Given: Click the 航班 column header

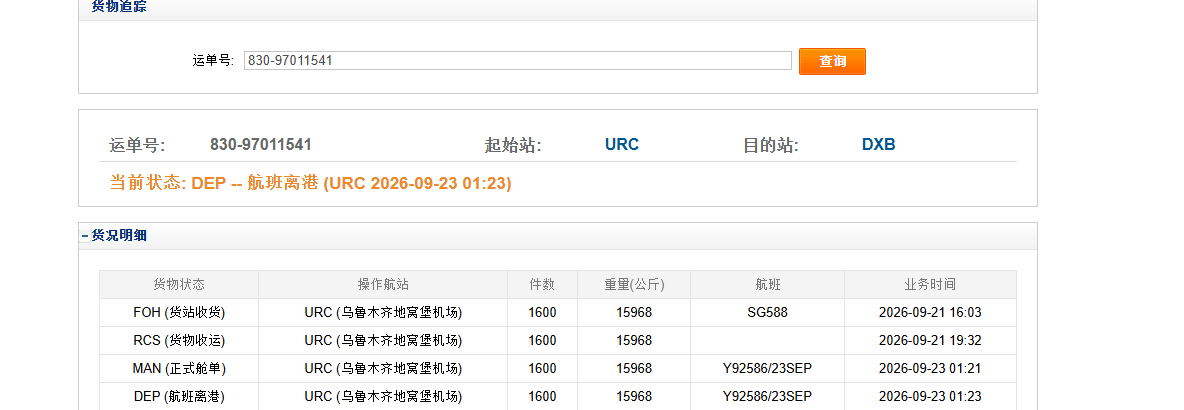Looking at the screenshot, I should click(x=767, y=285).
